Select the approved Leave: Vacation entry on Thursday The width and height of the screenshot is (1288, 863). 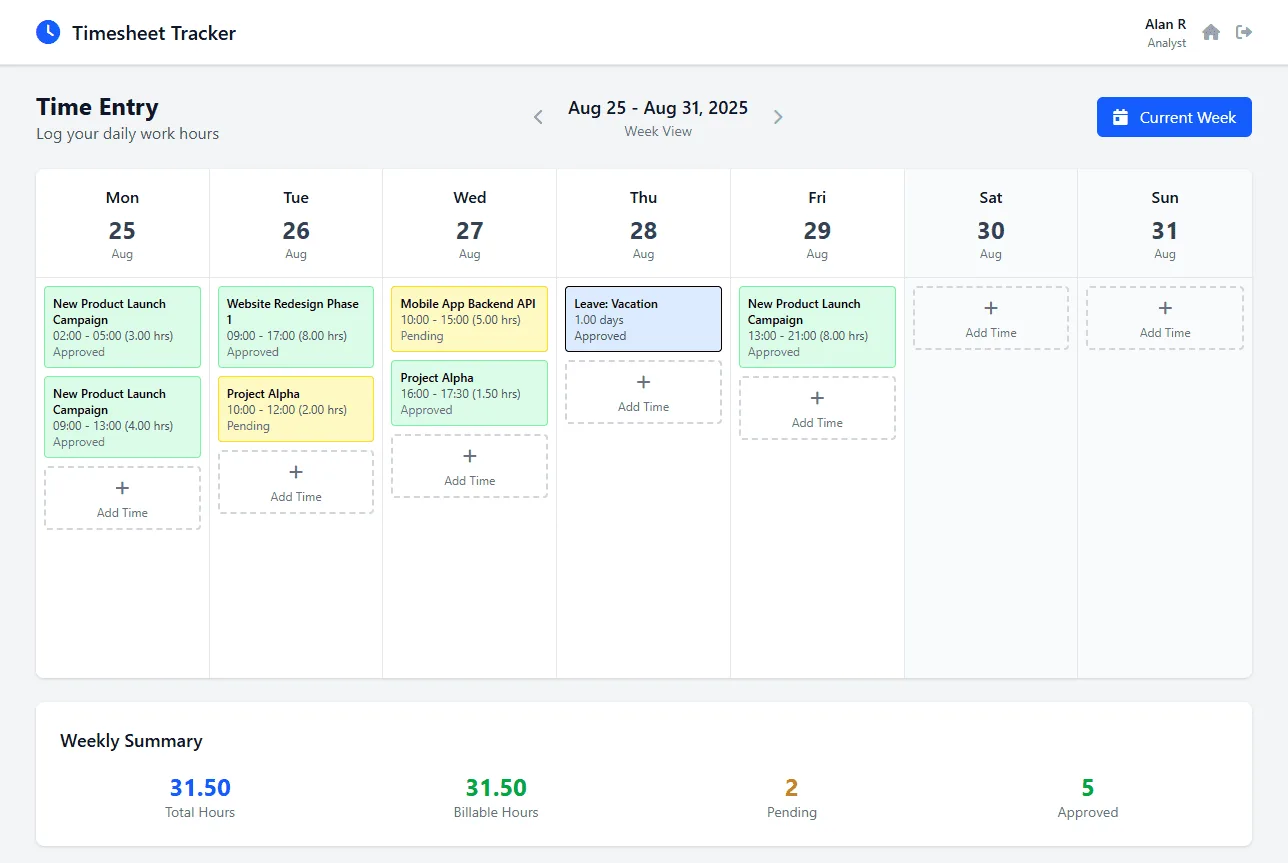643,318
